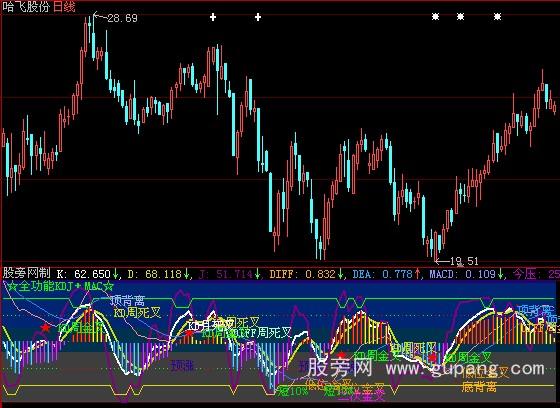The height and width of the screenshot is (408, 560).
Task: Select the rightmost white asterisk marker
Action: 497,16
